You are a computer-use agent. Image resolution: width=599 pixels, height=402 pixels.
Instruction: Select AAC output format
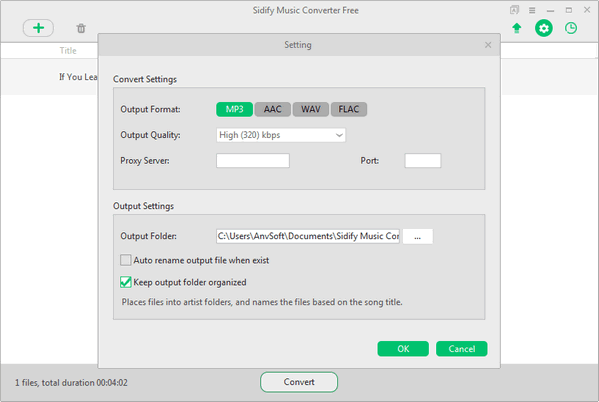(272, 109)
